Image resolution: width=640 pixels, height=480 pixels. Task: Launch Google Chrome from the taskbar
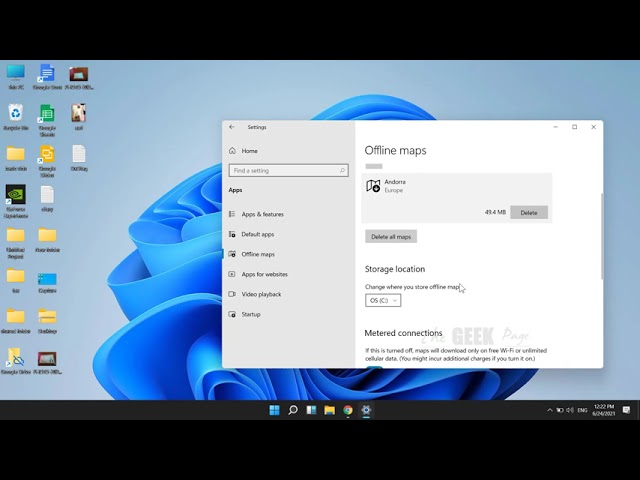[348, 410]
